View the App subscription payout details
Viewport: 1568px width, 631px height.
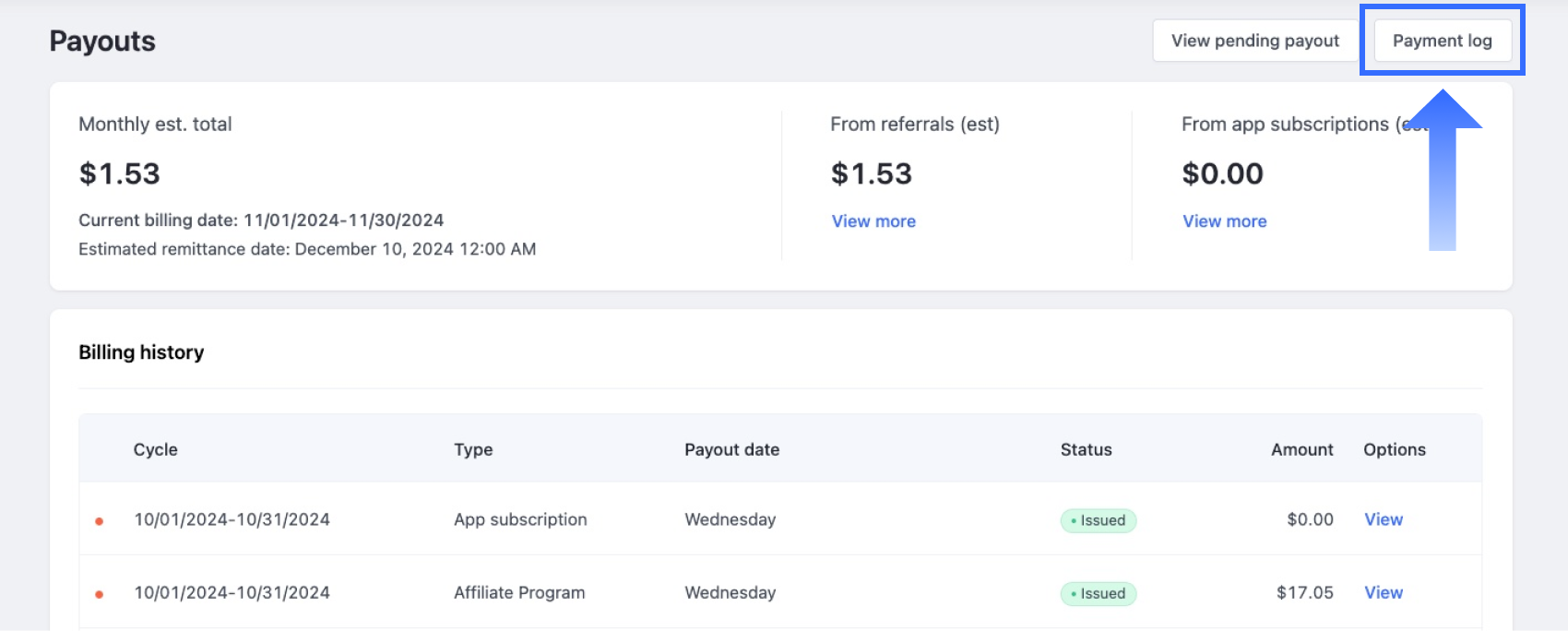coord(1383,519)
